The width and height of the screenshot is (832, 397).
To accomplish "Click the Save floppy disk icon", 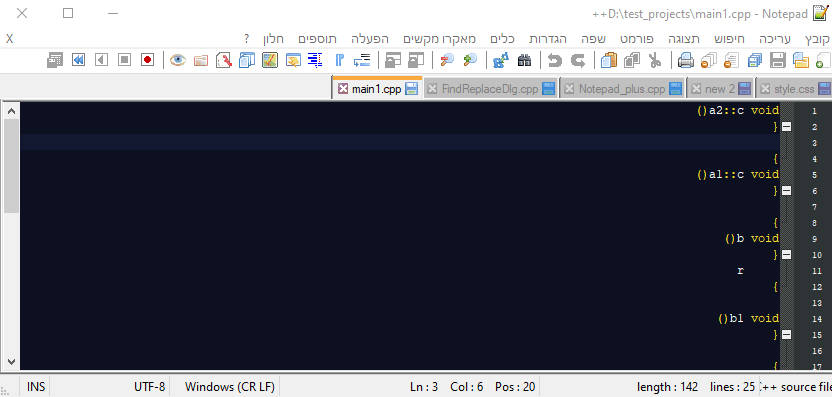I will tap(777, 60).
